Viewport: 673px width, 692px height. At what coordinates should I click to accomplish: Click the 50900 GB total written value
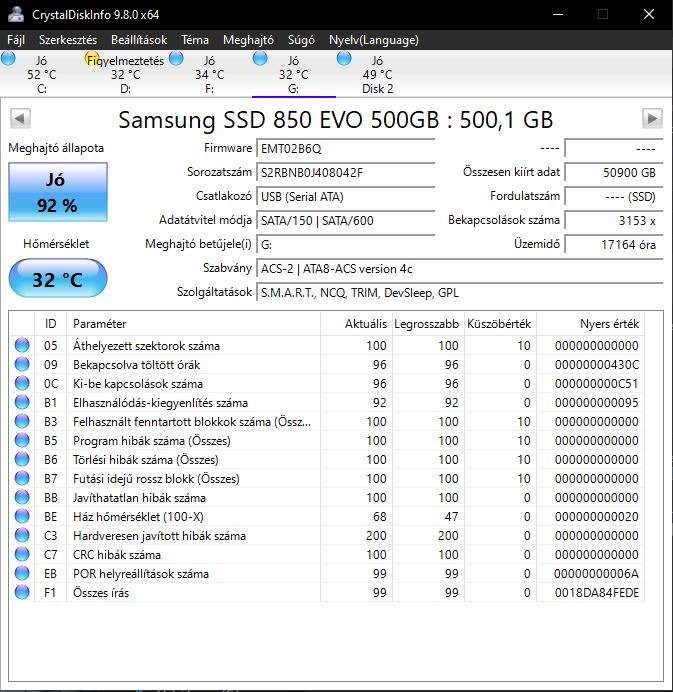[x=614, y=172]
